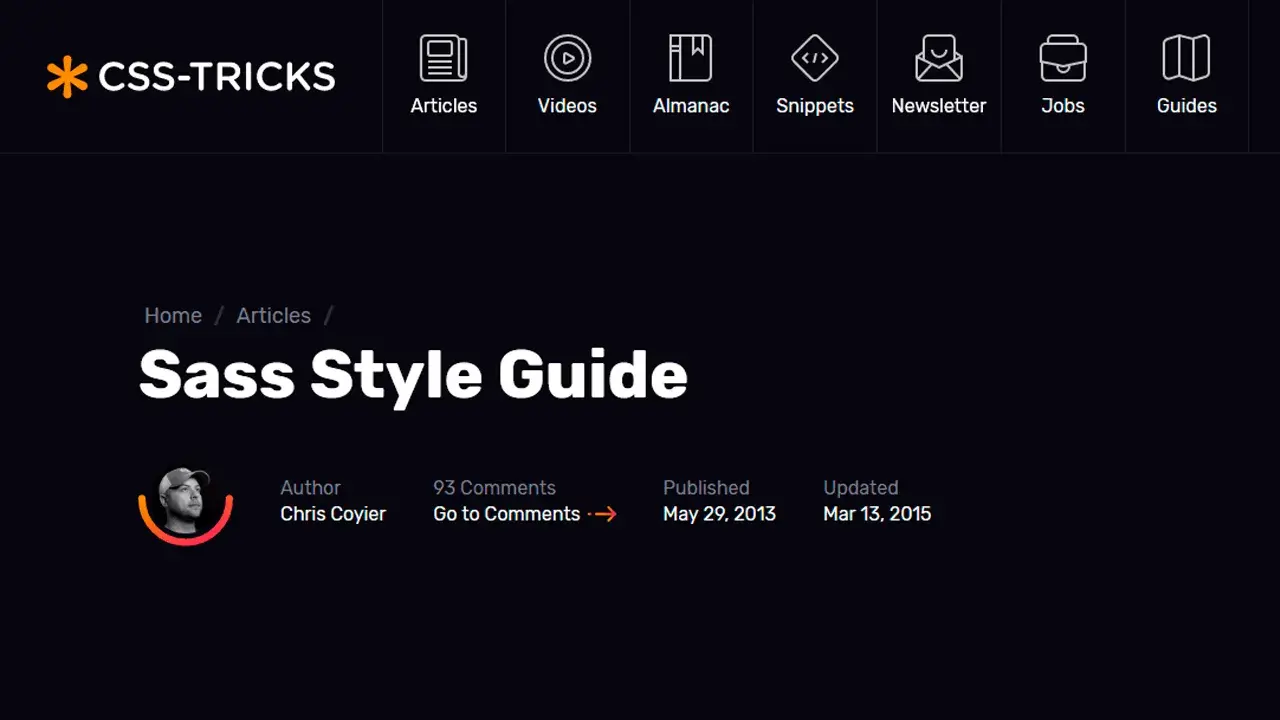Jump to comments via Go to Comments

pos(506,514)
